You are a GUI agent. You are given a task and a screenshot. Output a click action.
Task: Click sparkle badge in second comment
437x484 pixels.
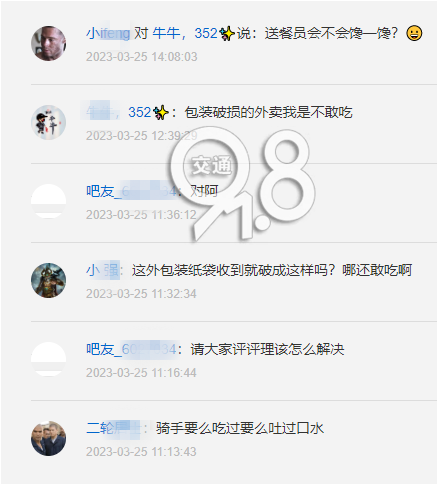(161, 113)
